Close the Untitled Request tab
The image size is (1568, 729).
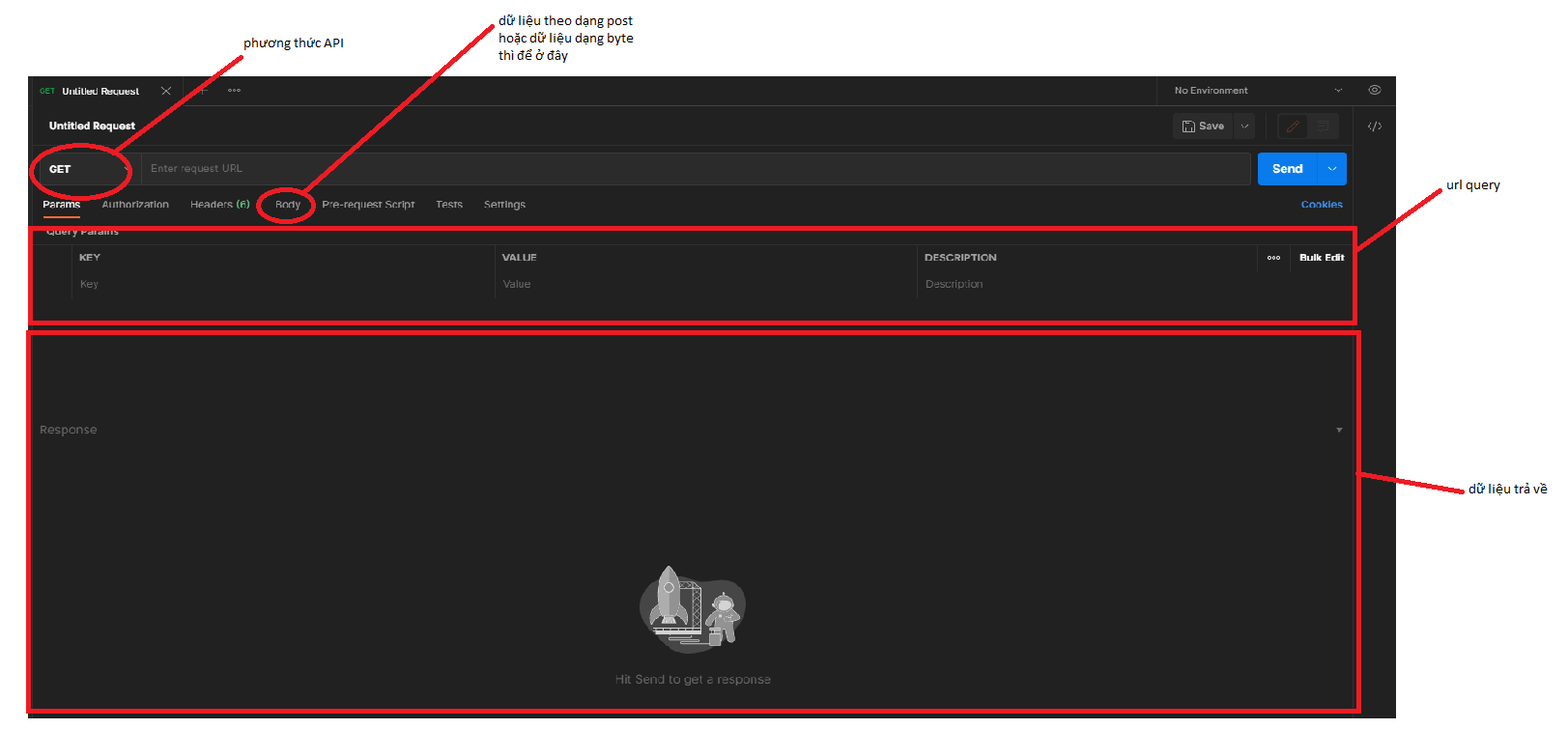click(x=166, y=91)
